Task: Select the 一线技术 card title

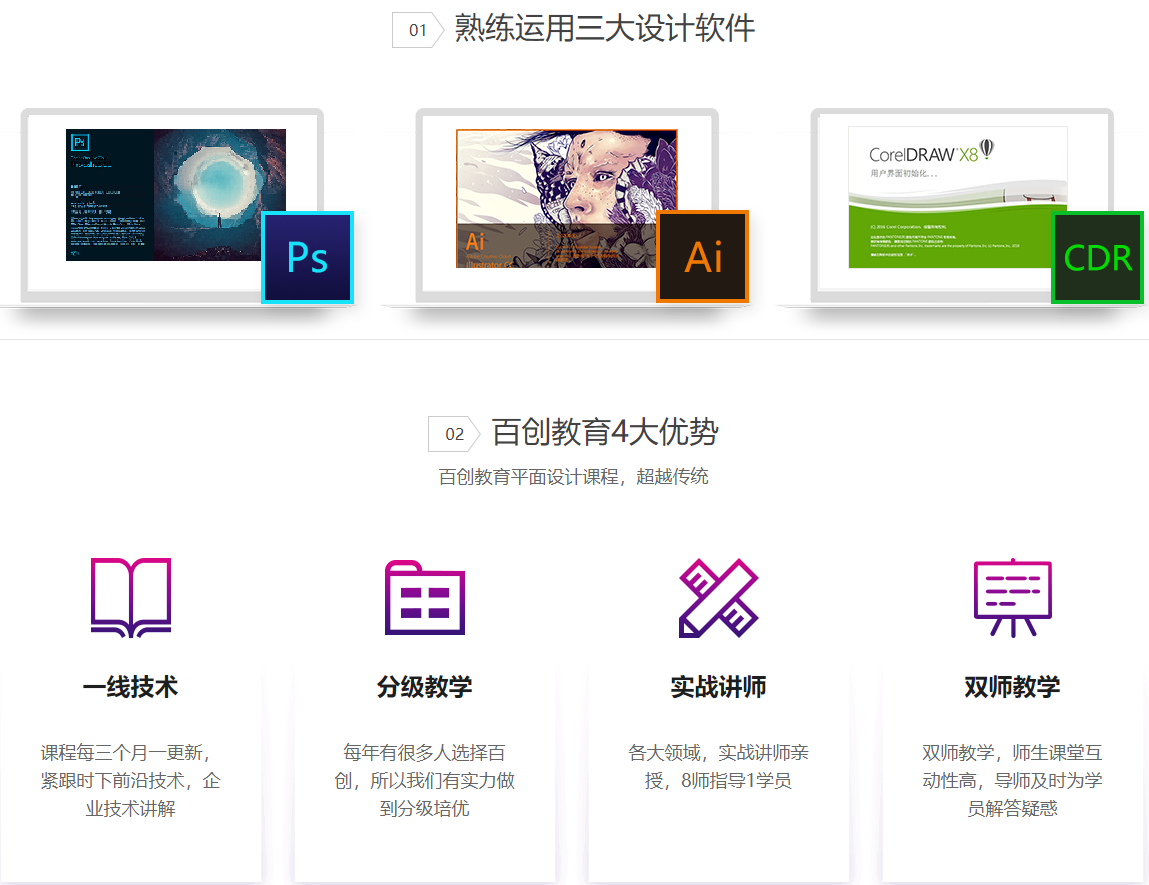Action: tap(130, 687)
